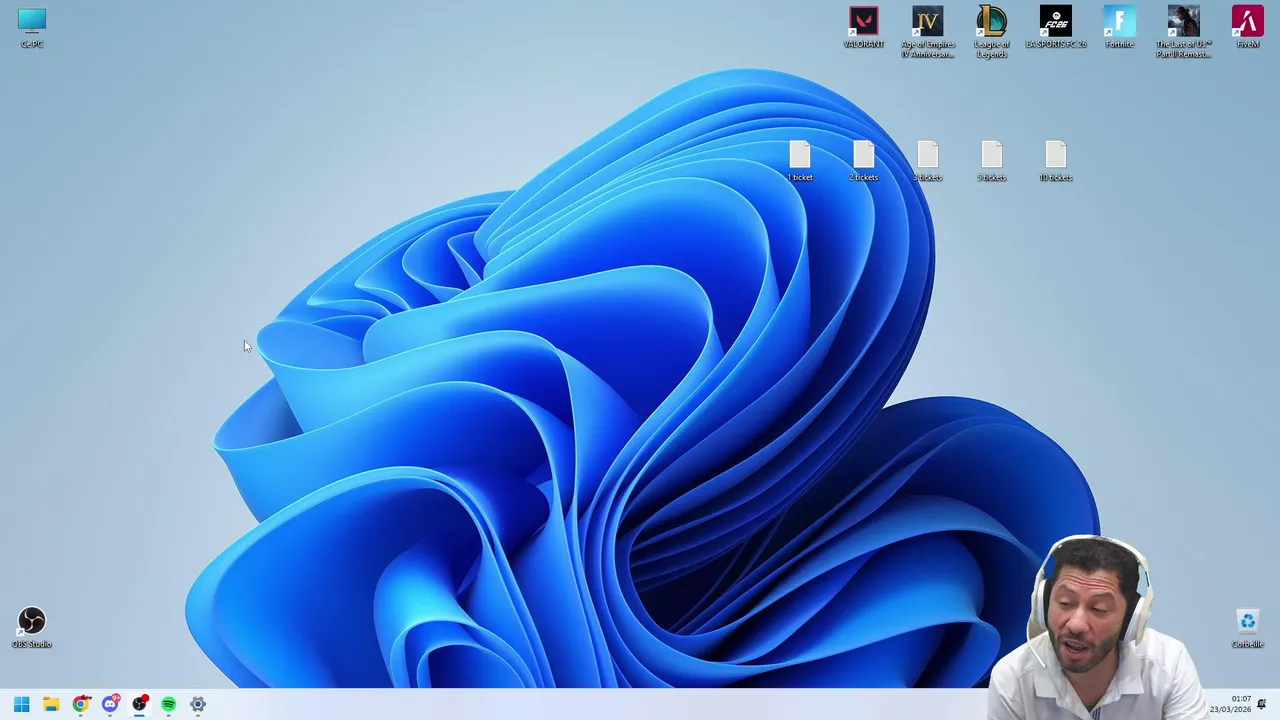This screenshot has width=1280, height=720.
Task: Open Discord from the taskbar
Action: coord(110,704)
